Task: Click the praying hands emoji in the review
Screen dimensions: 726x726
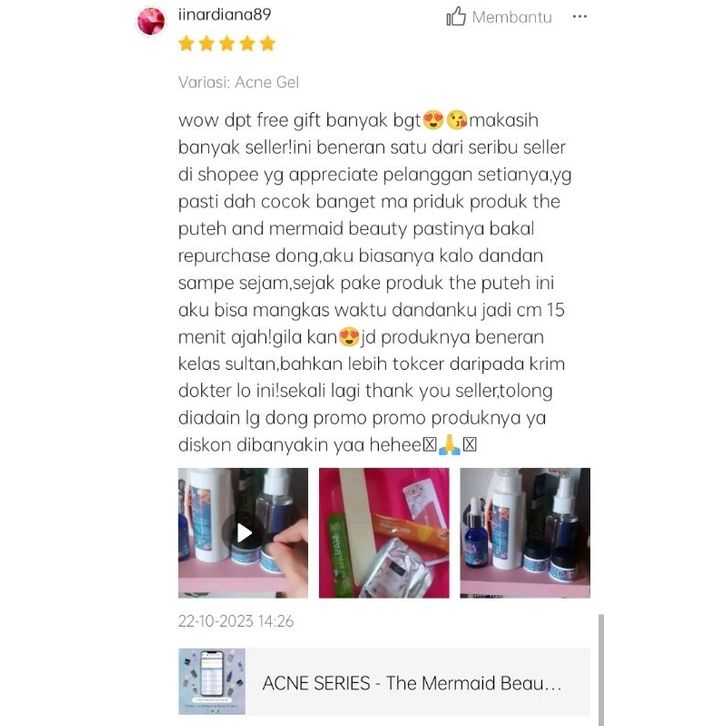Action: tap(450, 445)
